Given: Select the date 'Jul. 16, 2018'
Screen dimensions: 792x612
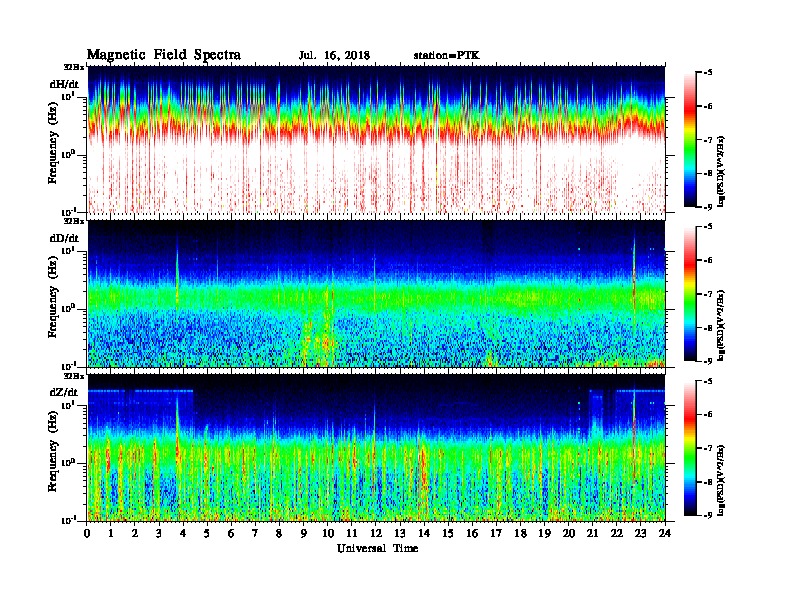Looking at the screenshot, I should 334,56.
